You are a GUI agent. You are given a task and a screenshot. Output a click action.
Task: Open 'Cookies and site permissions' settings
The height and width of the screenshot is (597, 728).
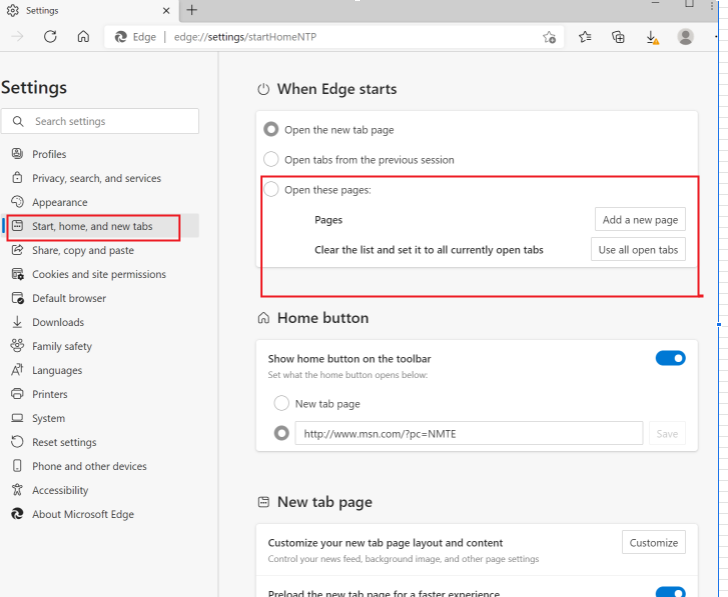pos(99,274)
